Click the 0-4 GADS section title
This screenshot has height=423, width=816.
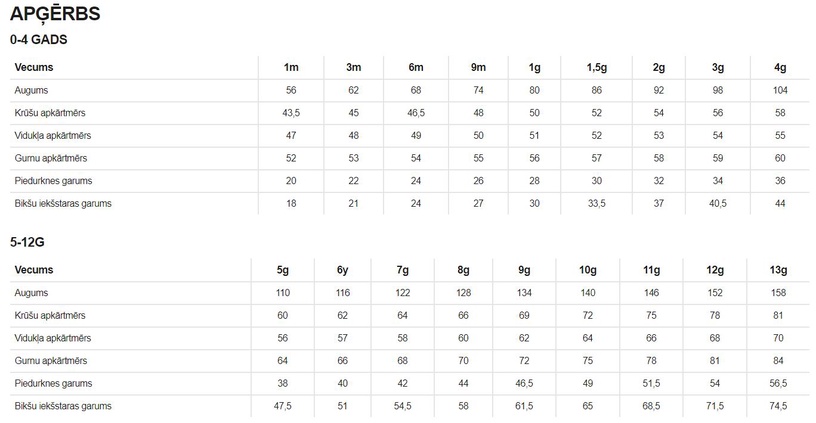[x=39, y=40]
